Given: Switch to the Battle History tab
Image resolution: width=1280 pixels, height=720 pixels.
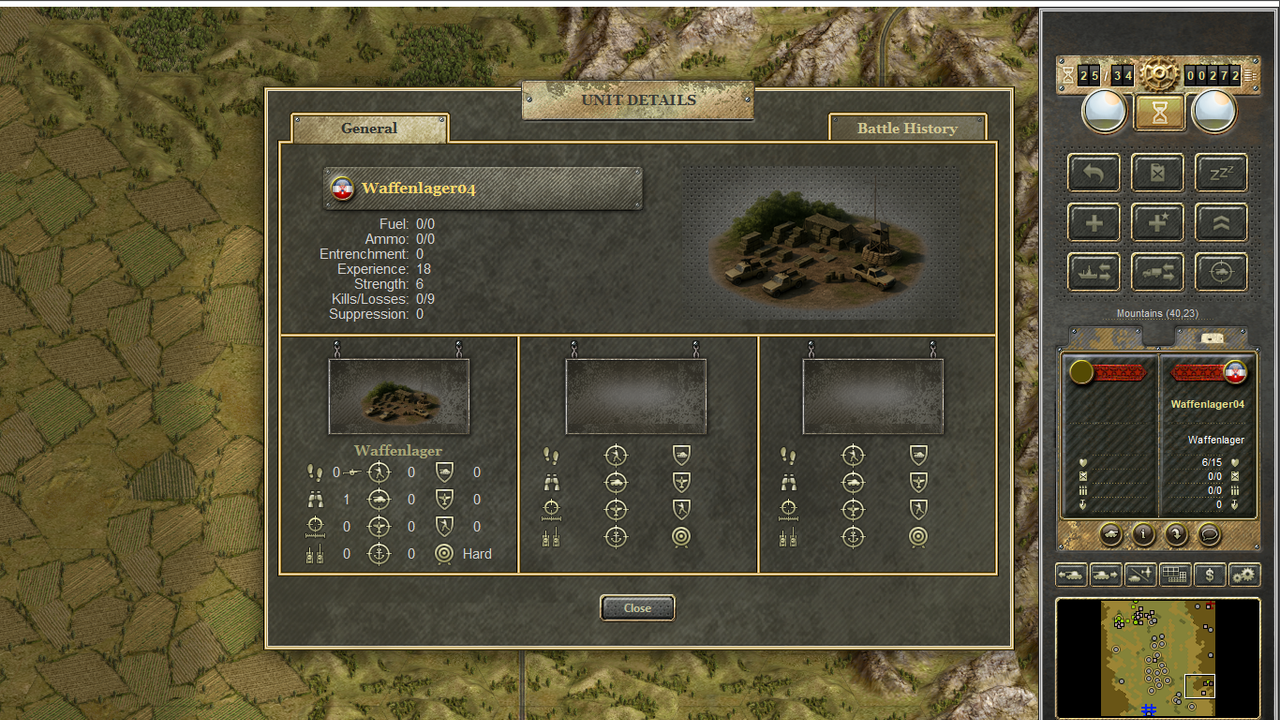Looking at the screenshot, I should coord(907,128).
